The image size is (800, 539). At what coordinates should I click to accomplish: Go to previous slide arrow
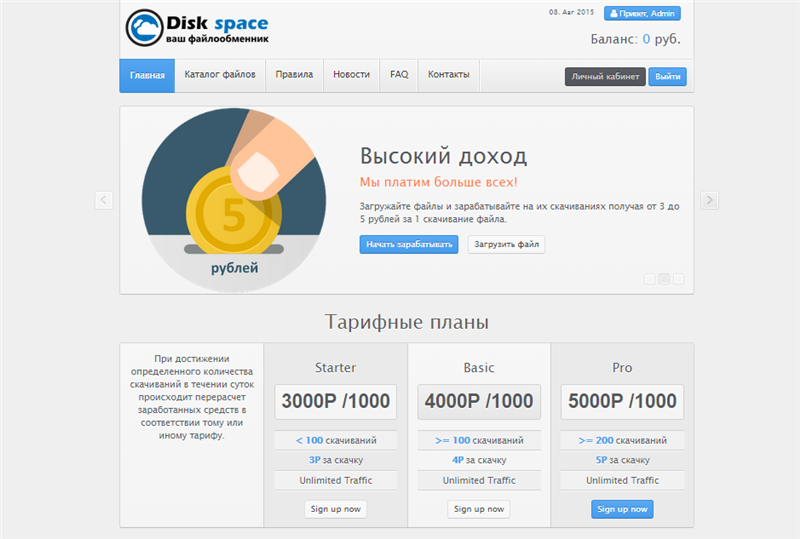[x=104, y=200]
